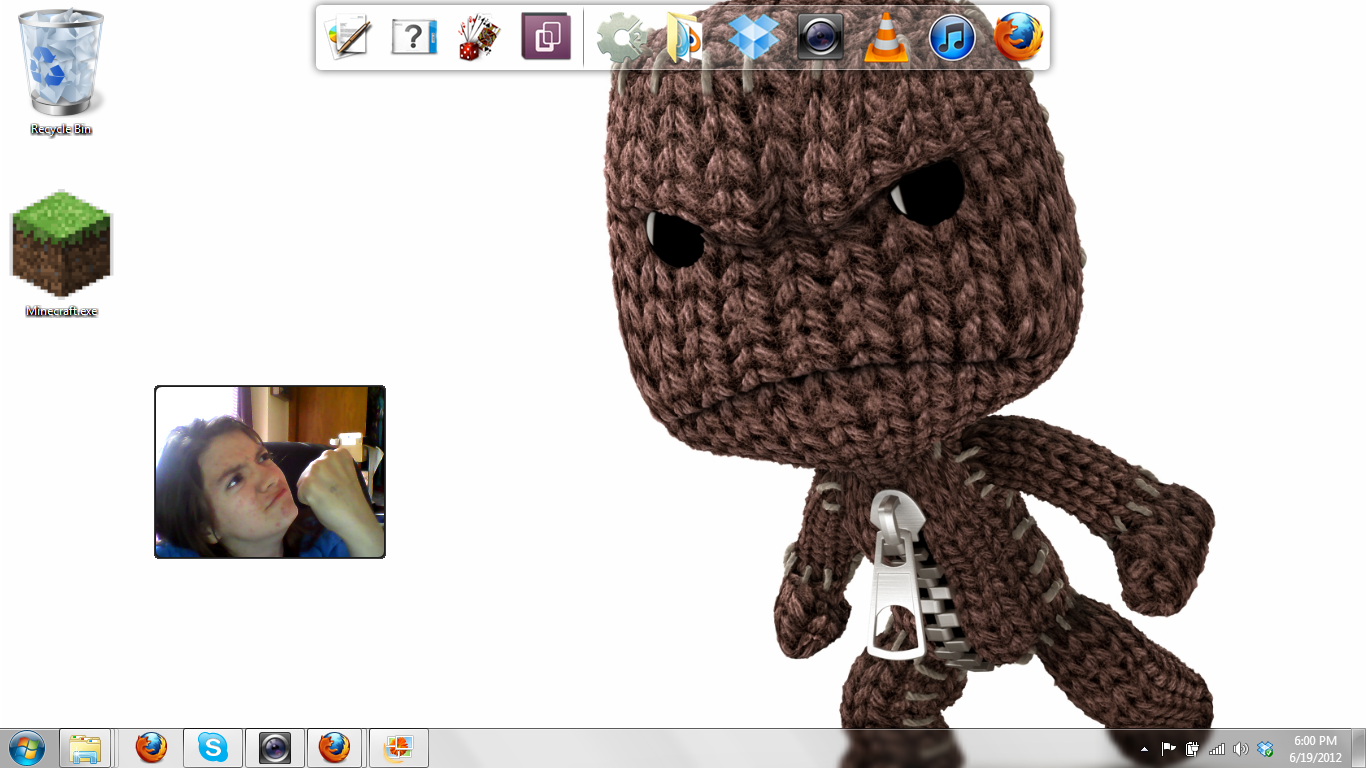Image resolution: width=1366 pixels, height=768 pixels.
Task: Launch the webcam camera app in dock
Action: pyautogui.click(x=820, y=39)
